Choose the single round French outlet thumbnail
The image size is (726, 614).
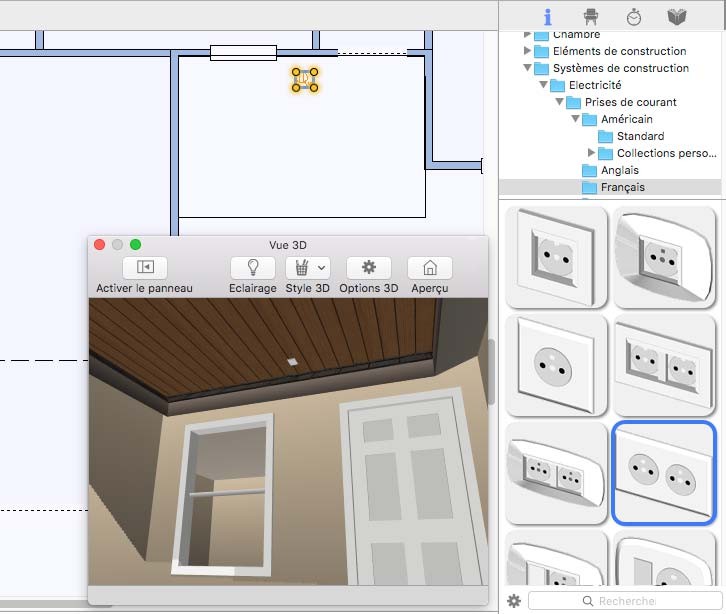[556, 364]
